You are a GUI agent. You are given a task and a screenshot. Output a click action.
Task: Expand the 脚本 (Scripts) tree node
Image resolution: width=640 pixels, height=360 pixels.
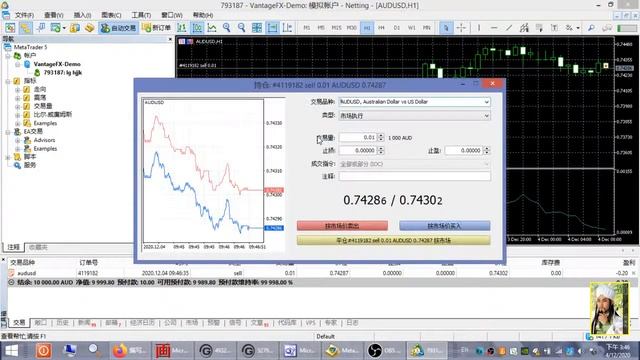pyautogui.click(x=8, y=157)
